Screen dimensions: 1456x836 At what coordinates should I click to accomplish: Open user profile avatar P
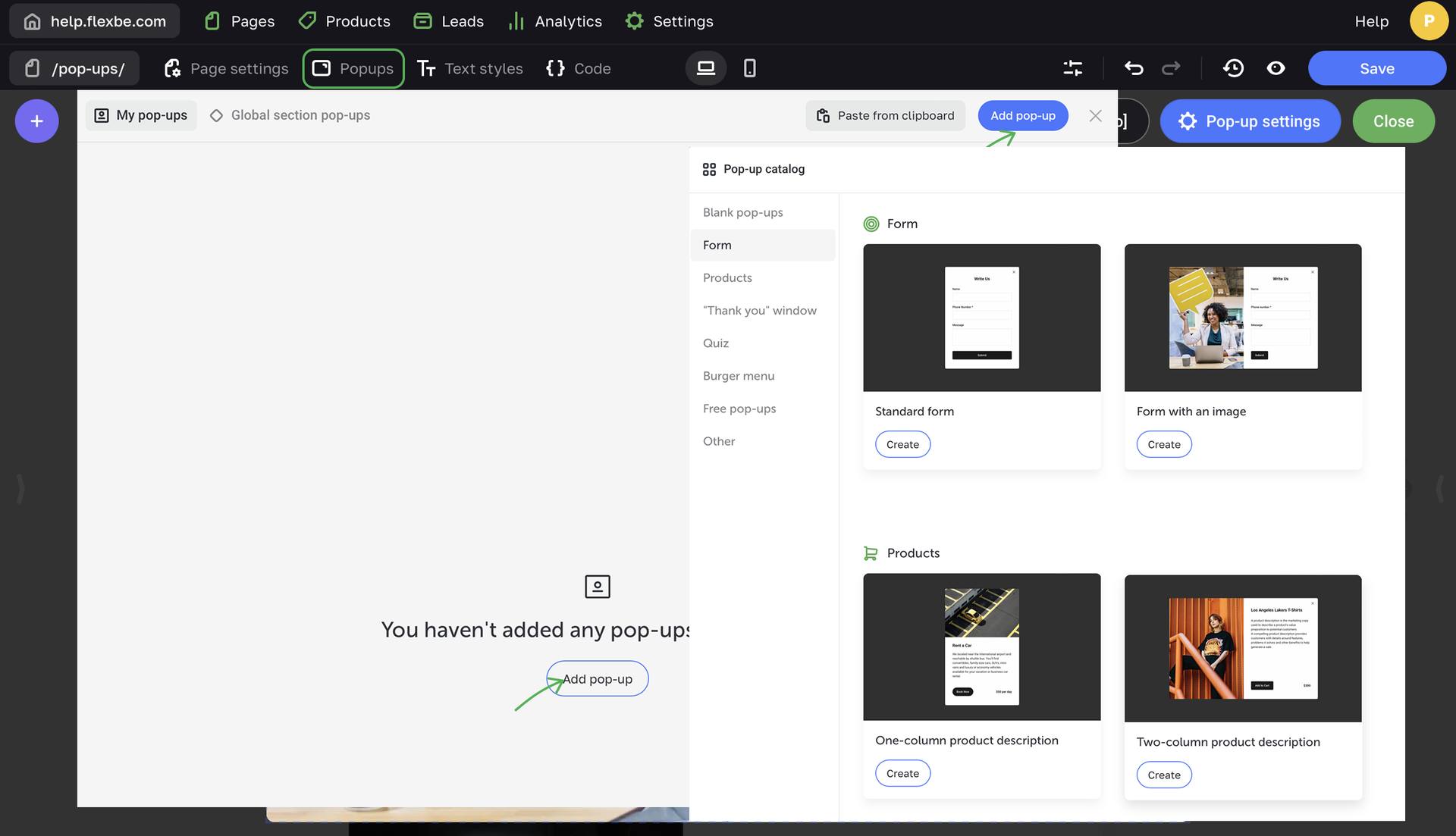[1429, 21]
